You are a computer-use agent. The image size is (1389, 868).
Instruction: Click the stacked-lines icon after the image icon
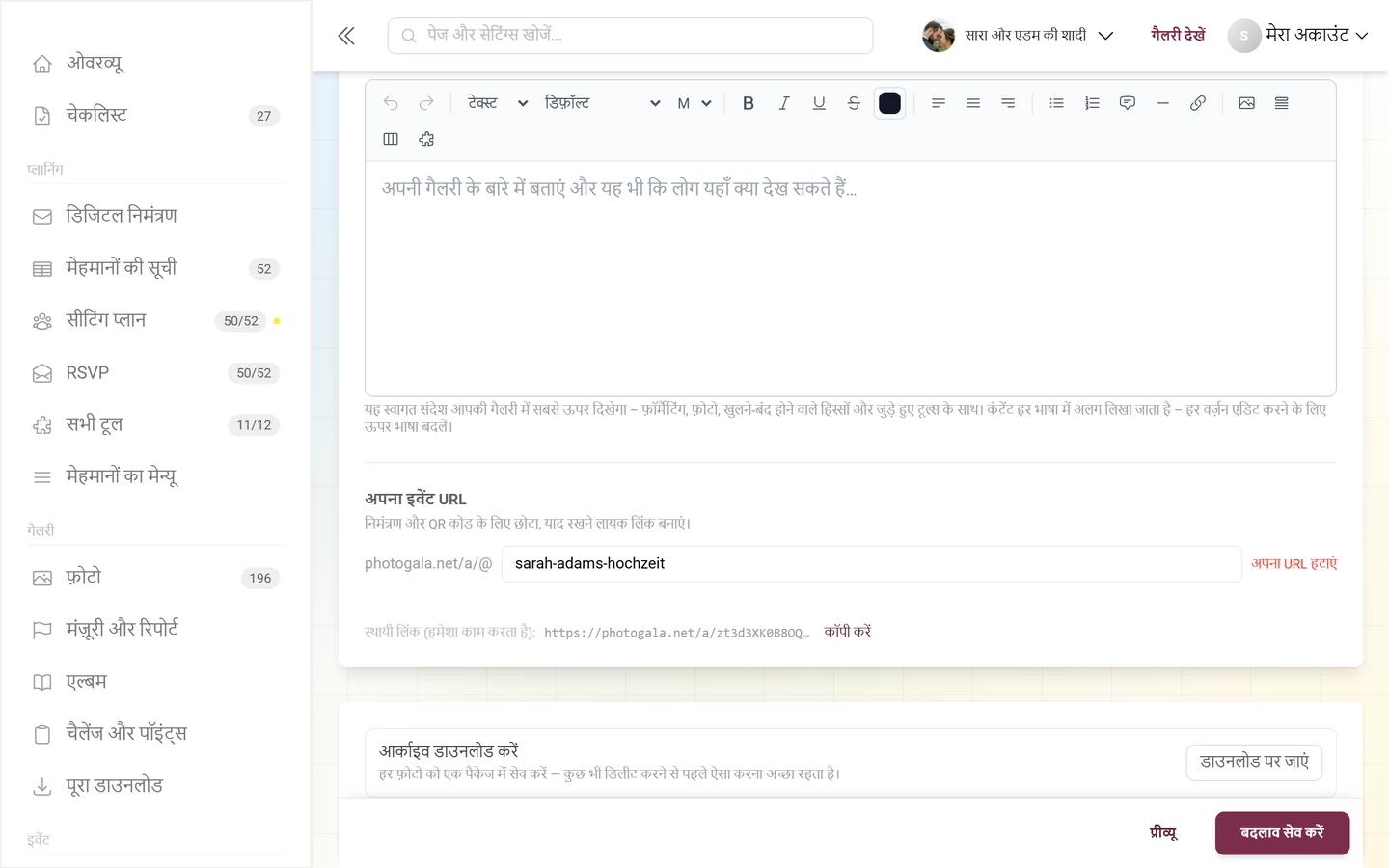point(1282,103)
